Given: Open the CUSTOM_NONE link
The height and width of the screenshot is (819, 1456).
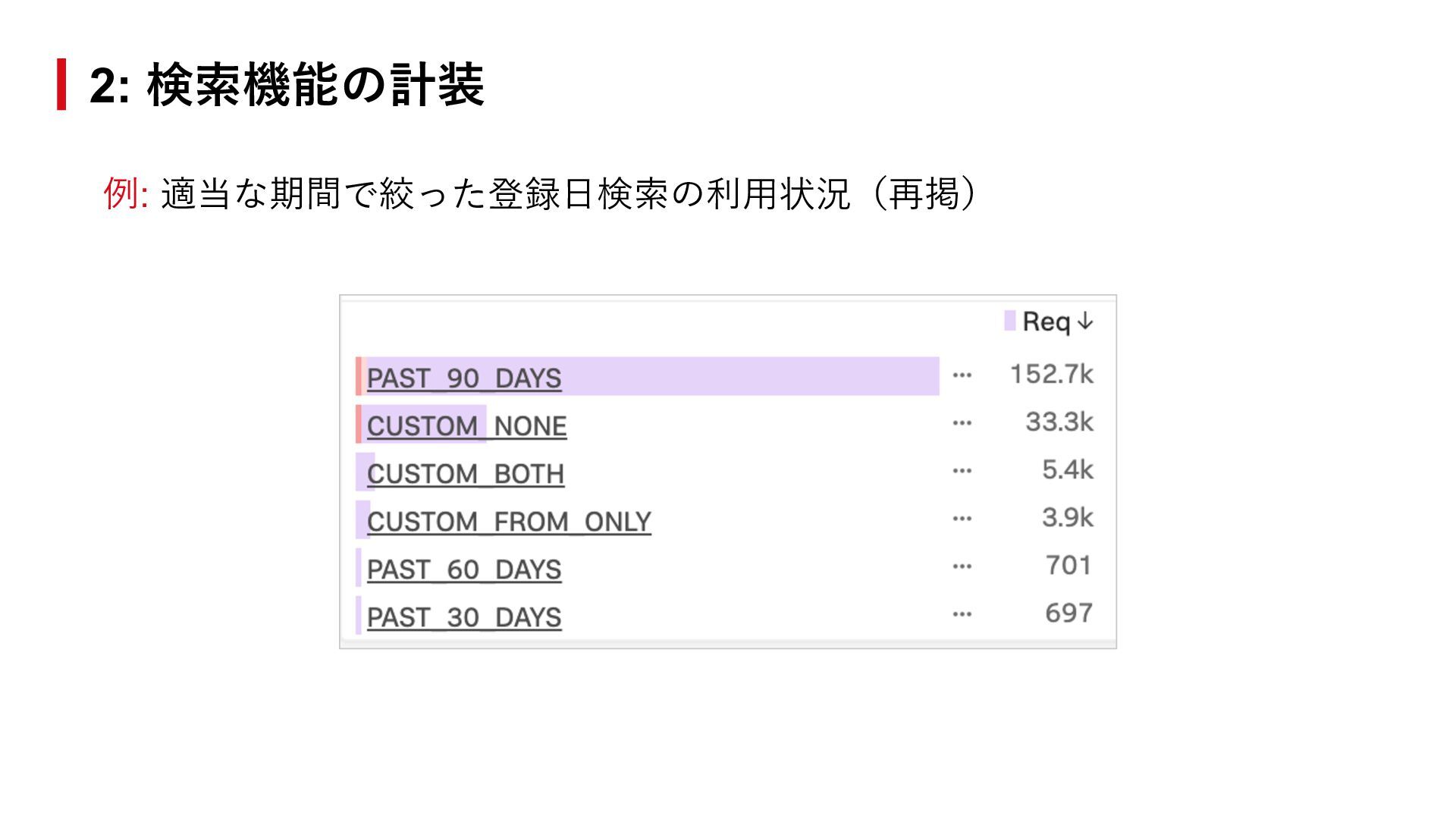Looking at the screenshot, I should 466,425.
